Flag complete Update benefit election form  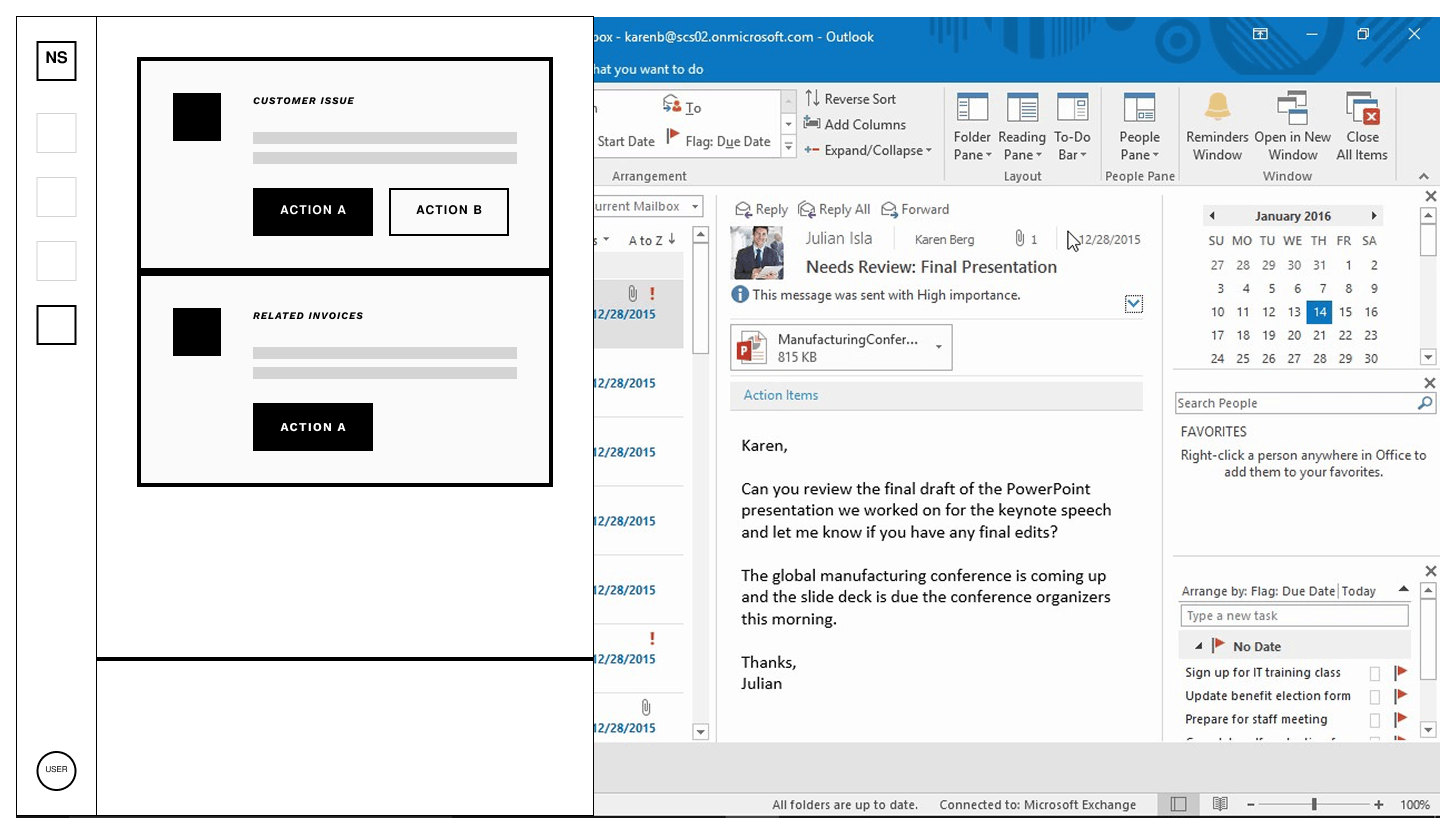click(1401, 696)
